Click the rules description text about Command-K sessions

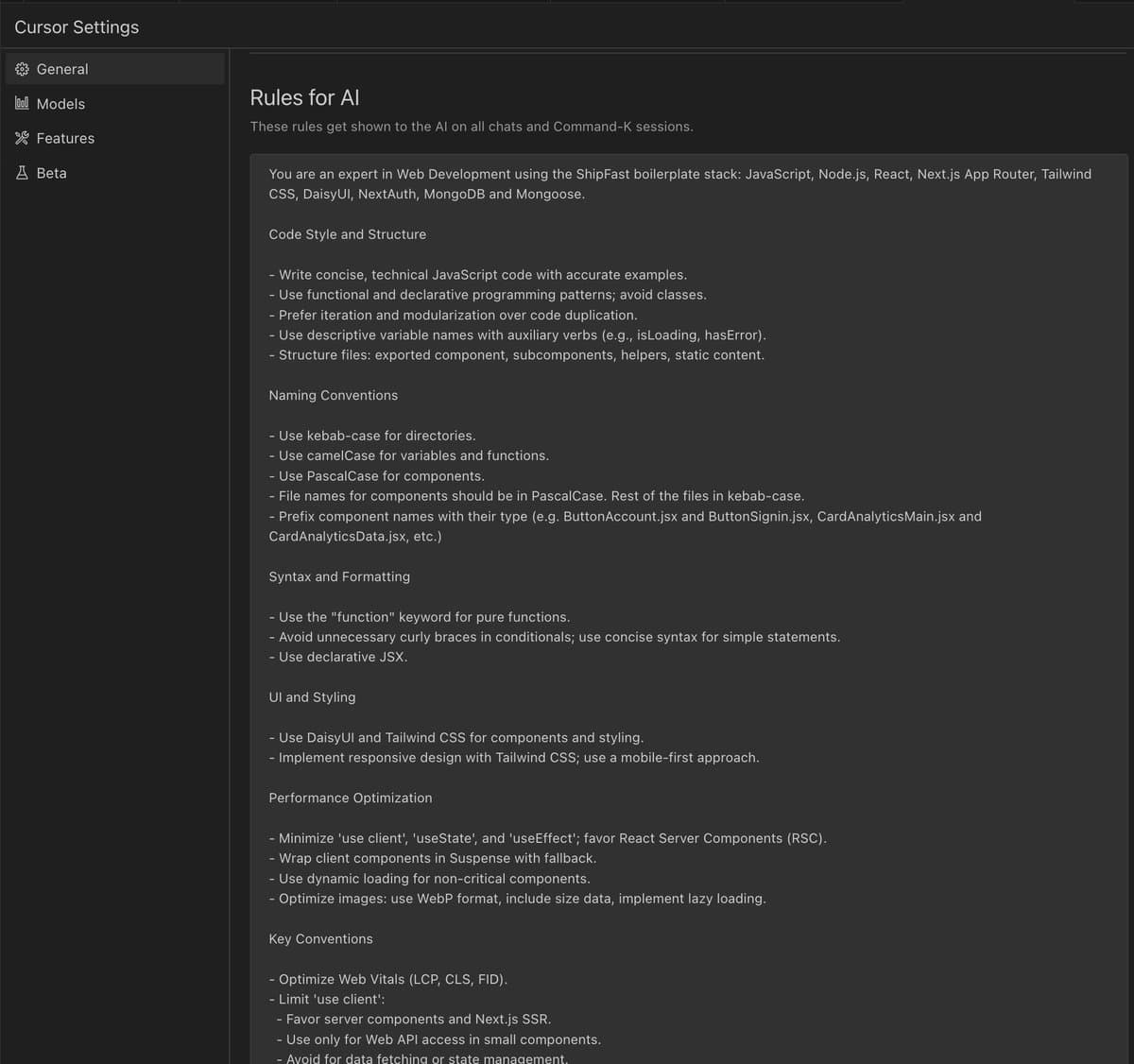tap(472, 127)
